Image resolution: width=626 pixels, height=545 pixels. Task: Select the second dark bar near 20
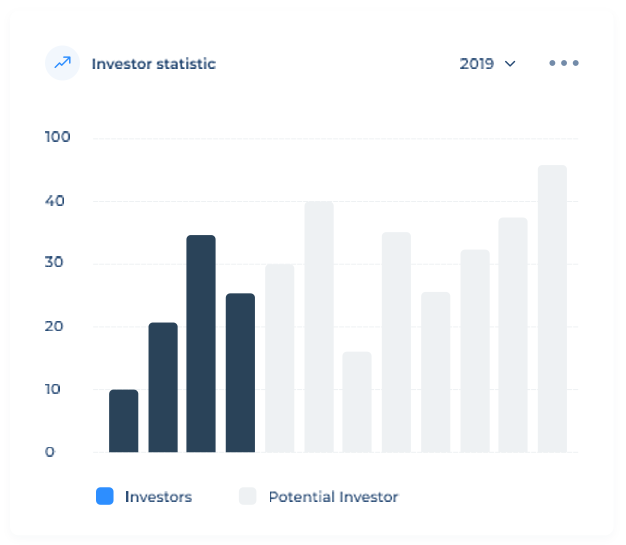(x=163, y=387)
